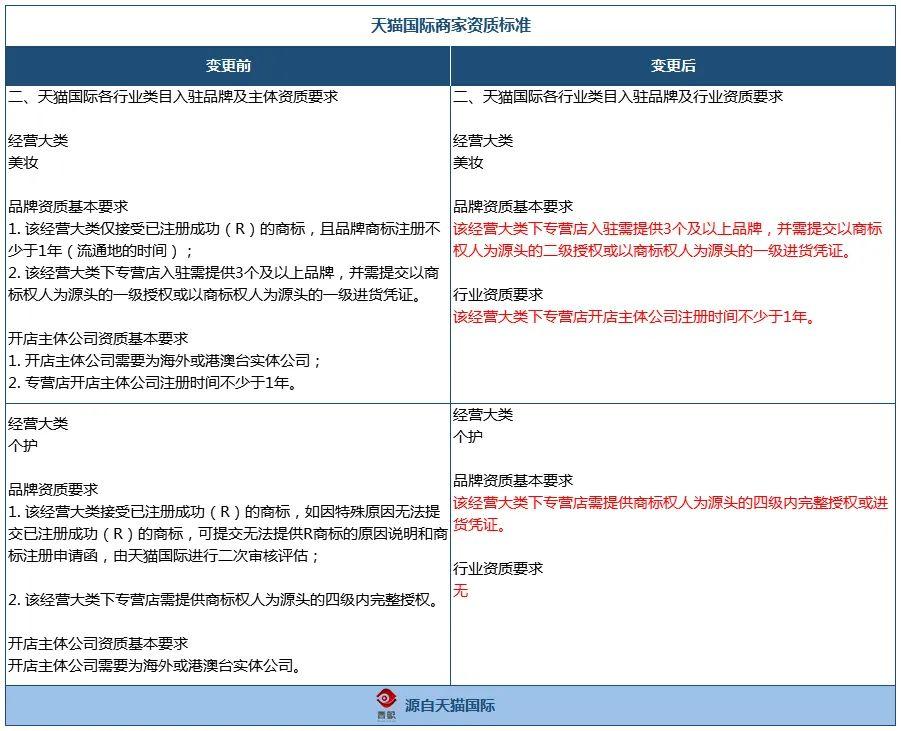The width and height of the screenshot is (901, 731).
Task: Click the red text 货凭证。
Action: [479, 525]
